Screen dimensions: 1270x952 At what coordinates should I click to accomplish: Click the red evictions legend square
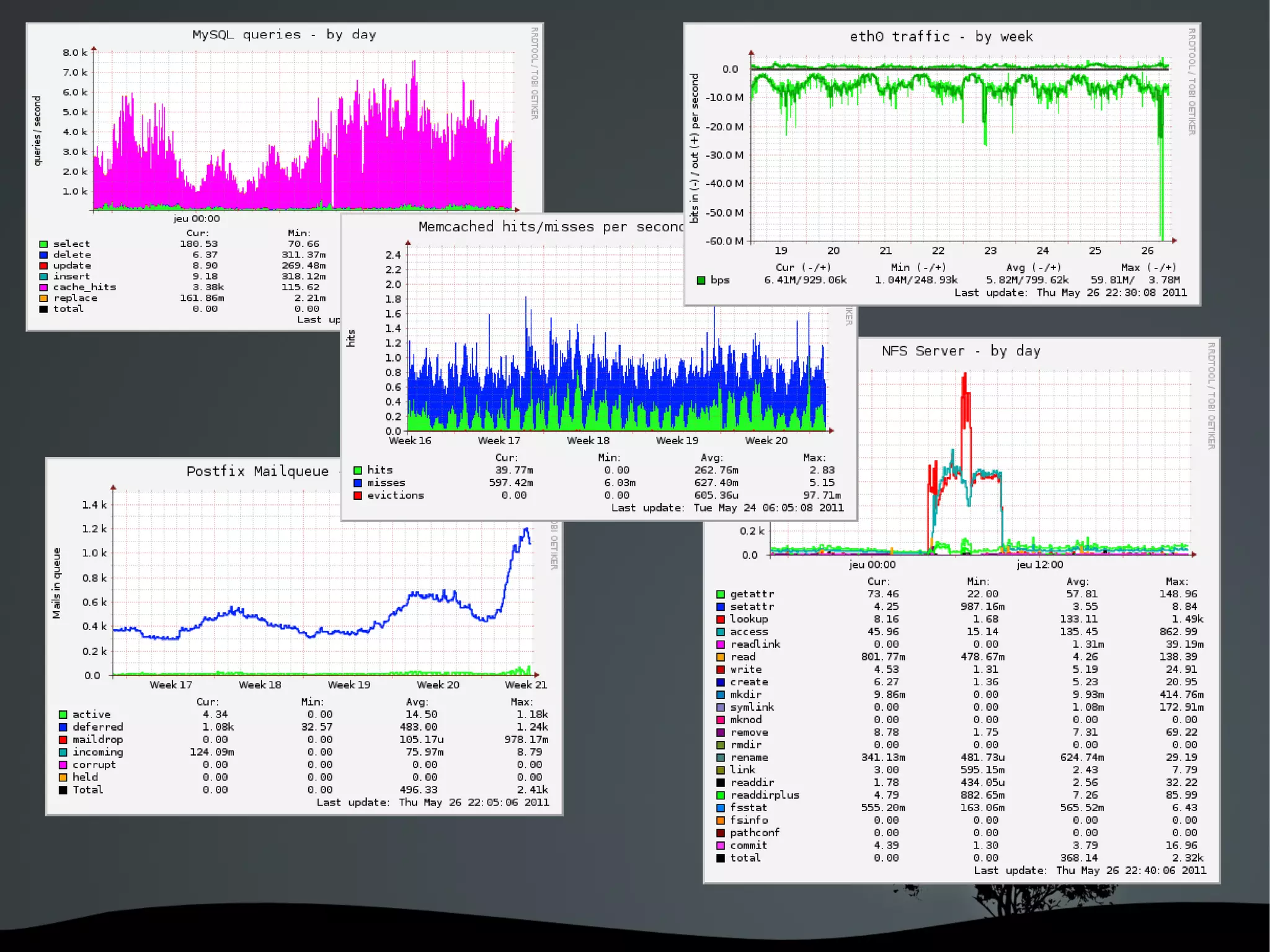click(358, 496)
